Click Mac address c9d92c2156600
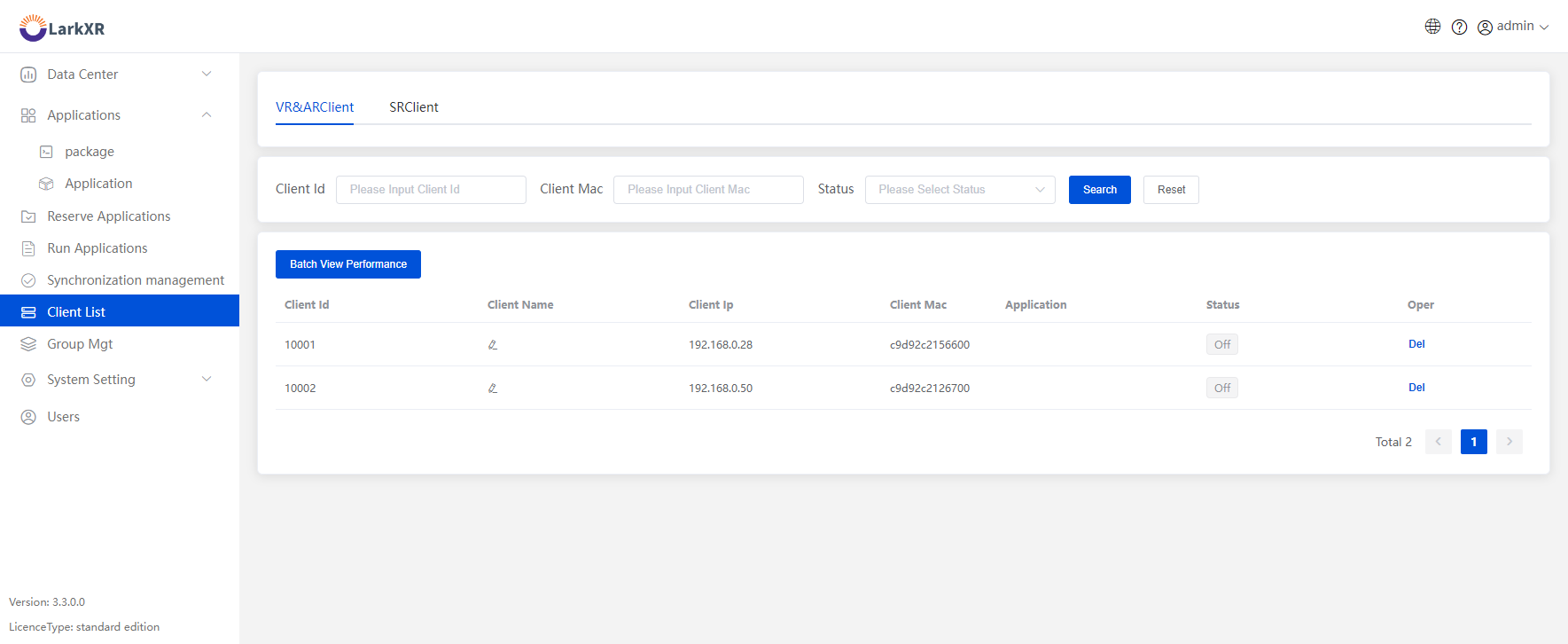The width and height of the screenshot is (1568, 644). click(x=930, y=345)
